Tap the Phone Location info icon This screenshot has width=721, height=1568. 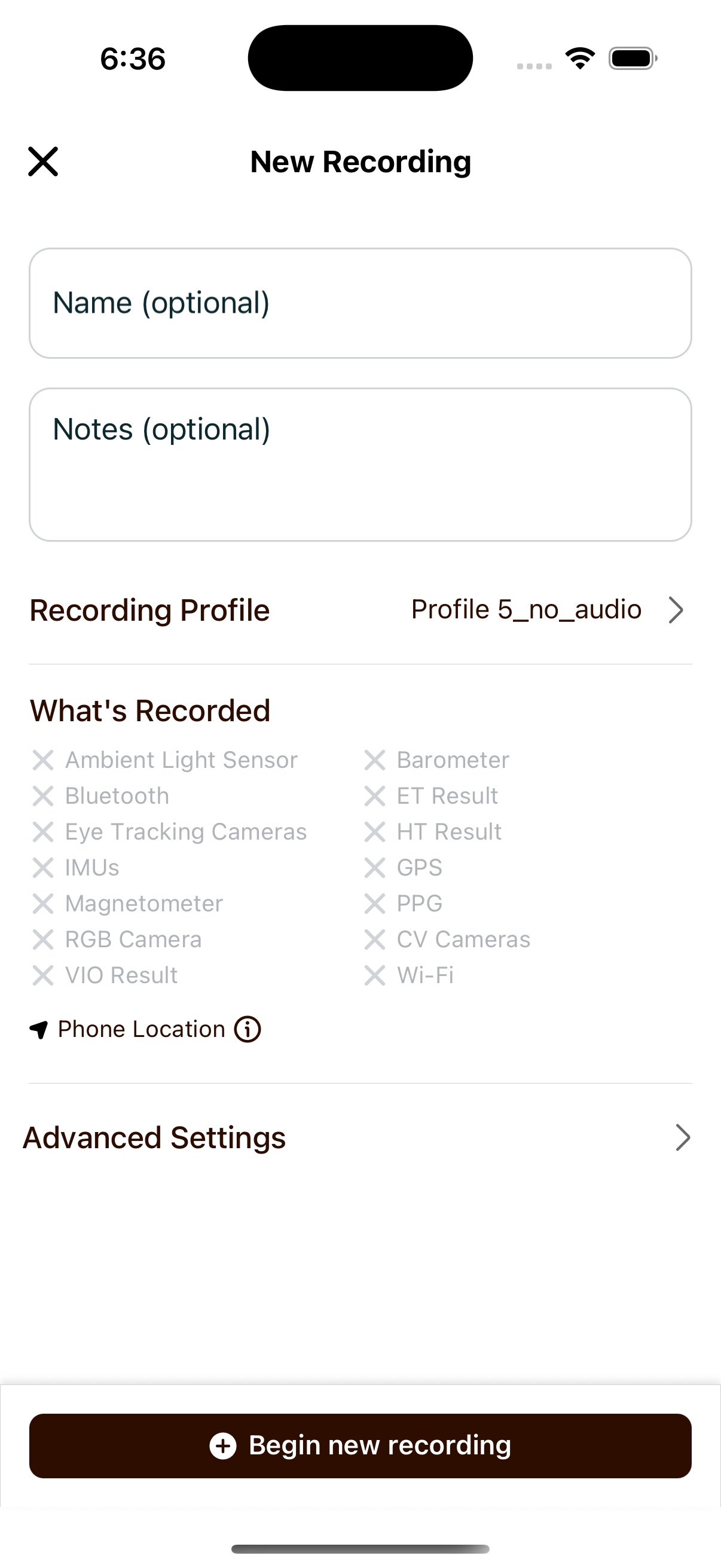coord(248,1029)
